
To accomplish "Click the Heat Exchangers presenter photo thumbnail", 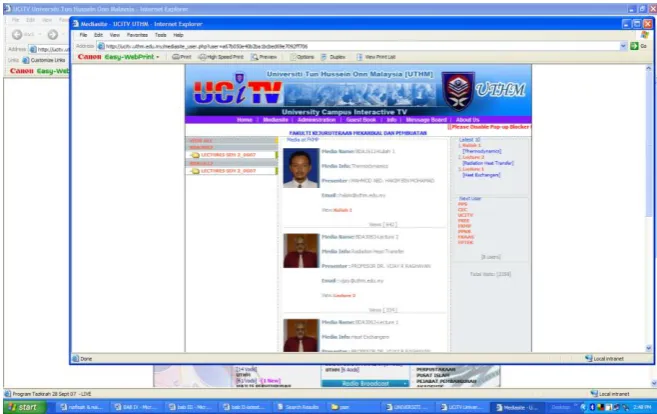I will [301, 335].
